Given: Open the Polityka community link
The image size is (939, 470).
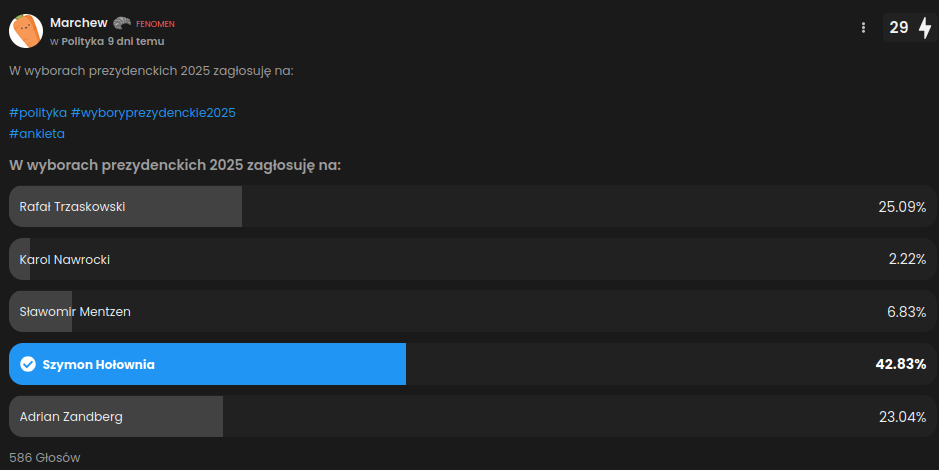Looking at the screenshot, I should pyautogui.click(x=82, y=41).
